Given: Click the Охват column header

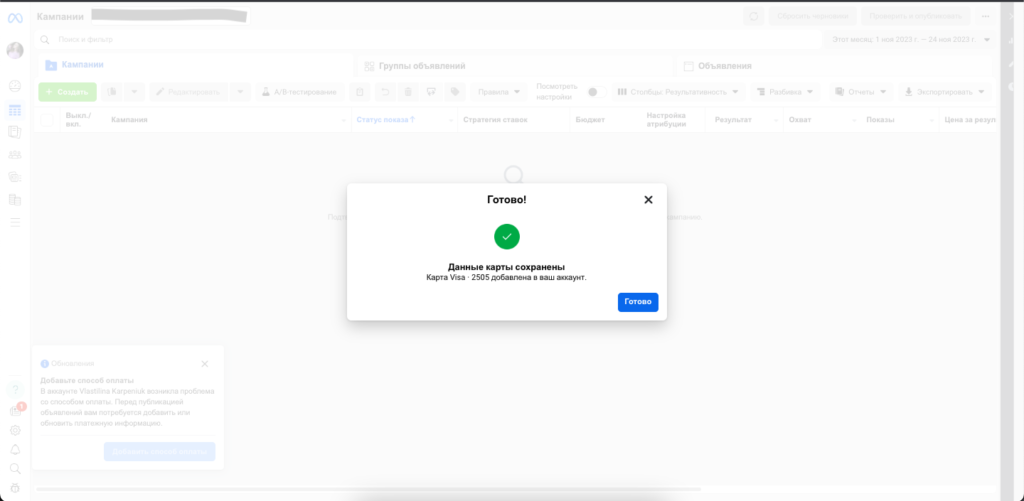Looking at the screenshot, I should 822,120.
